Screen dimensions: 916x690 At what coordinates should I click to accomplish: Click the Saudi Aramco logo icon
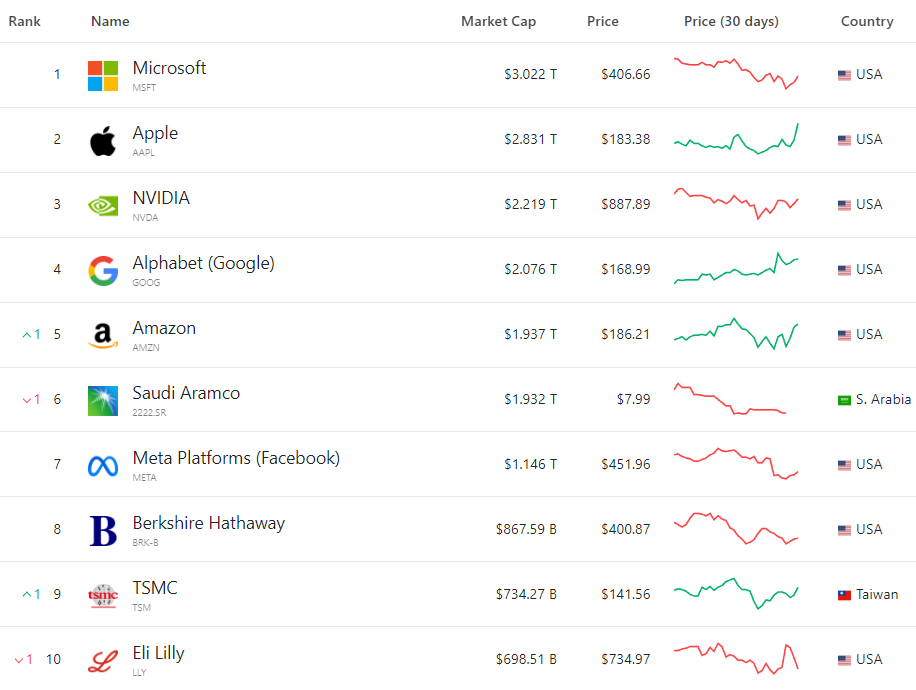point(103,401)
